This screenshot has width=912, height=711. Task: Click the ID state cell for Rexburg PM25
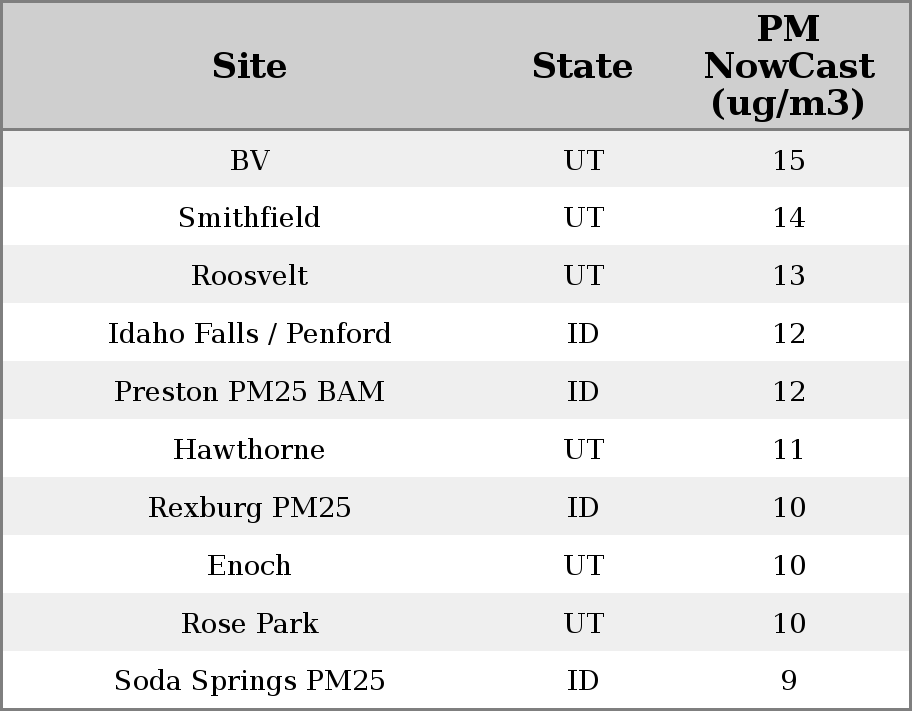583,508
